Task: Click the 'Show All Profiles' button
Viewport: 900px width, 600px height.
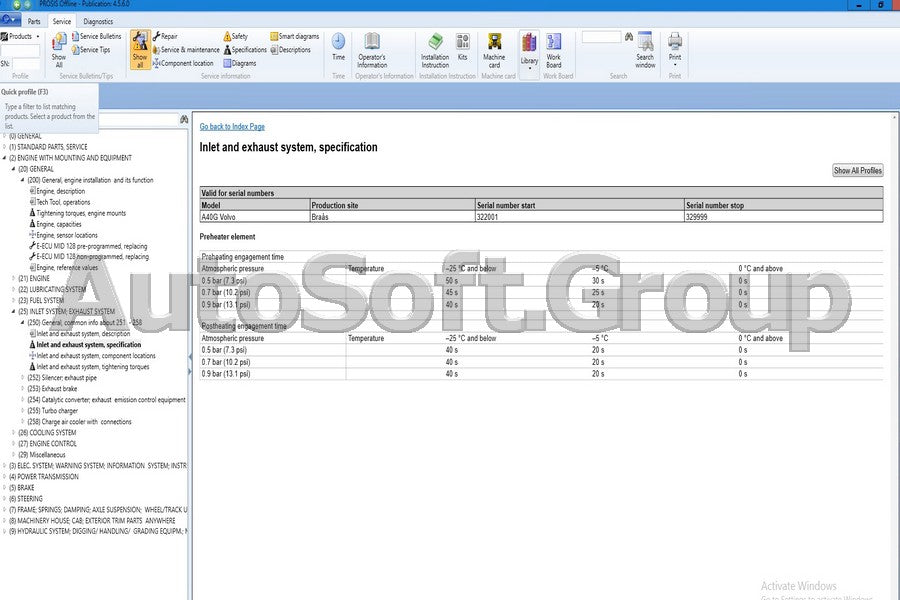Action: point(857,170)
